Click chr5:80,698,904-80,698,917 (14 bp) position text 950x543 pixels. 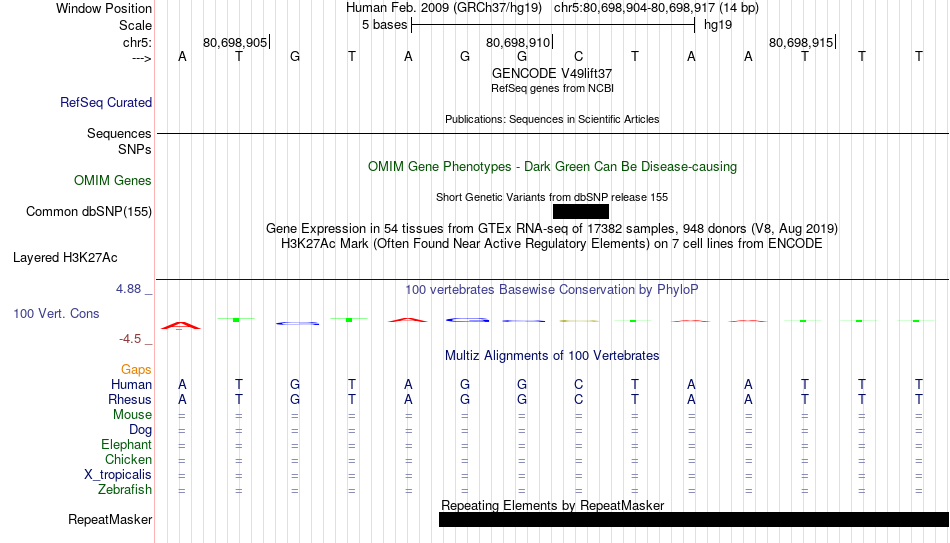pos(656,8)
